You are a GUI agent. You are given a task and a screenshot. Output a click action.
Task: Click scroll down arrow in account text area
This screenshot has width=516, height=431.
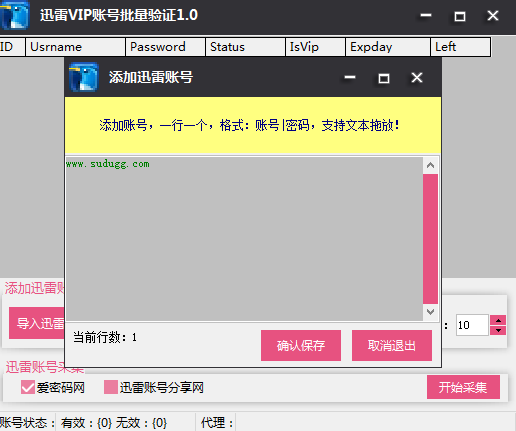click(x=430, y=312)
